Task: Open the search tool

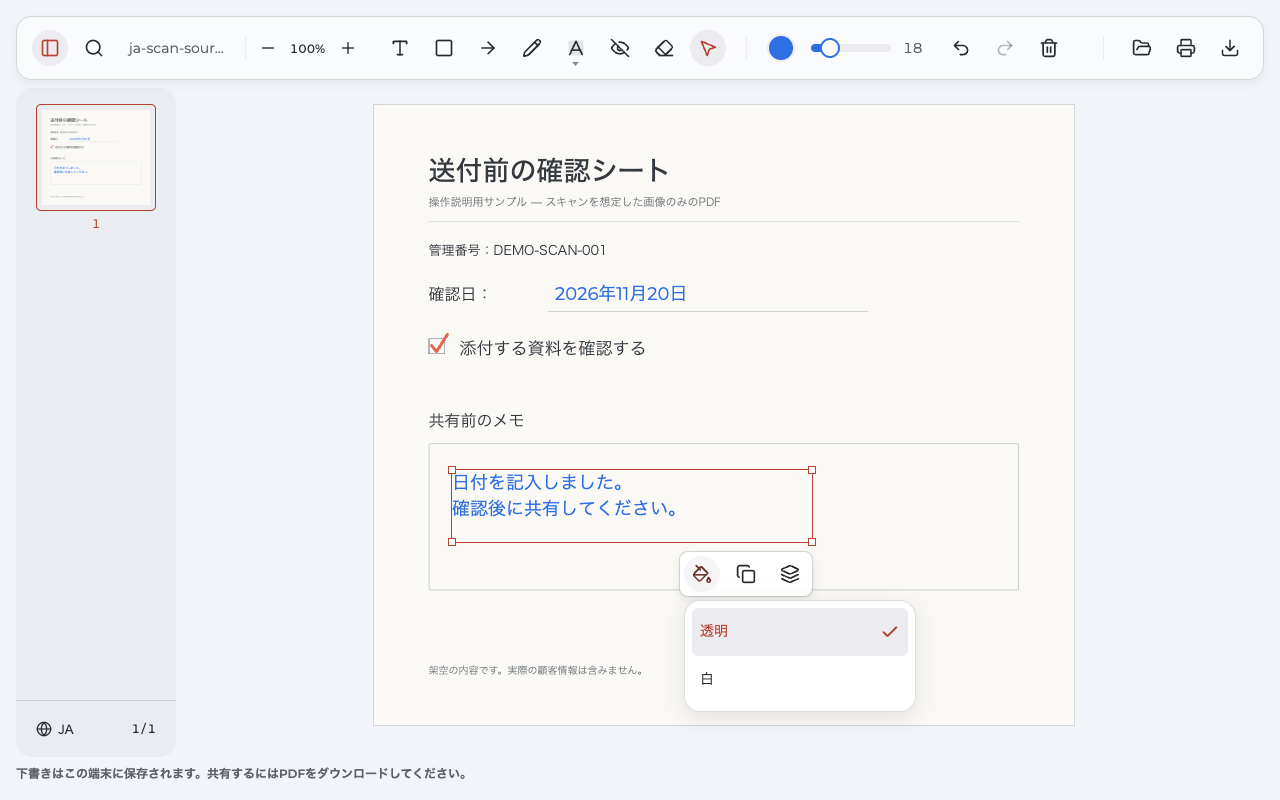Action: point(94,48)
